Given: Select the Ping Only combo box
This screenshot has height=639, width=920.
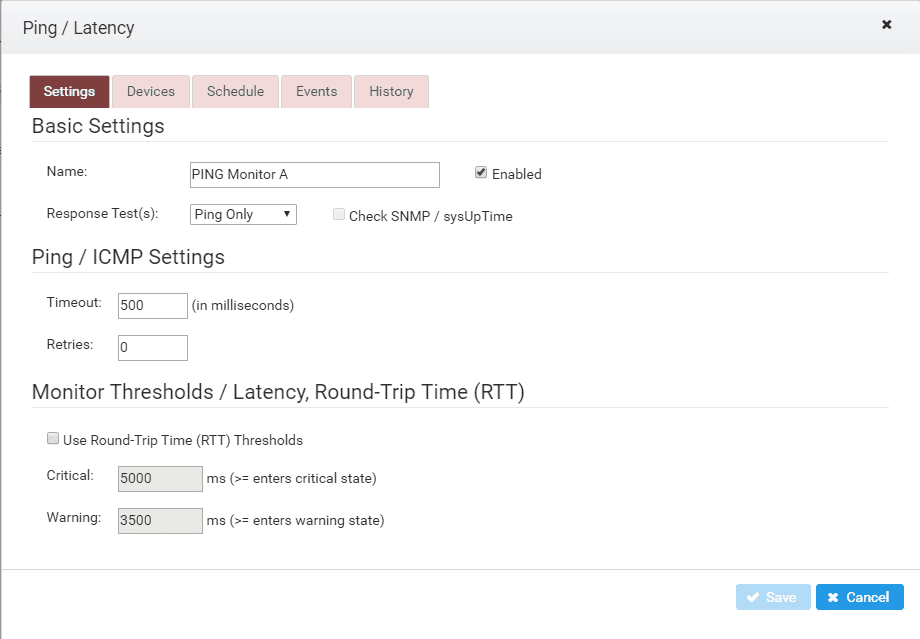Looking at the screenshot, I should pos(243,214).
